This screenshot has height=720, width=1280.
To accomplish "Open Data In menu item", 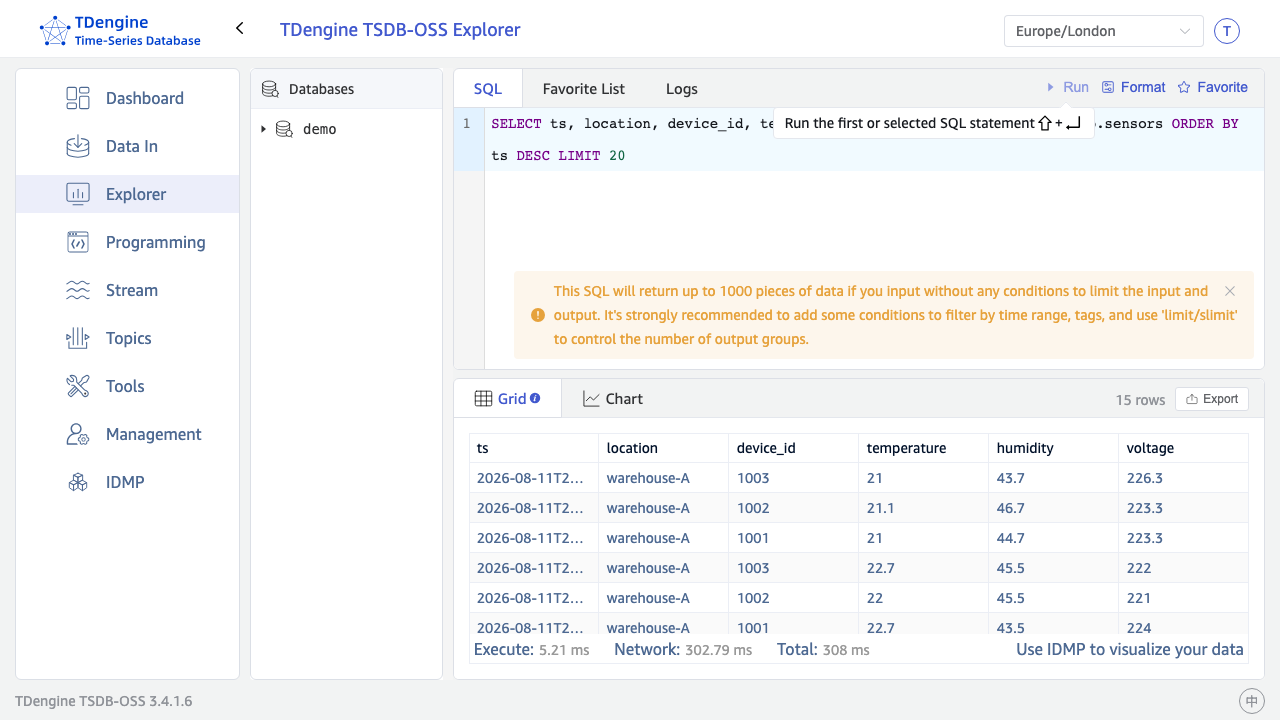I will coord(127,146).
